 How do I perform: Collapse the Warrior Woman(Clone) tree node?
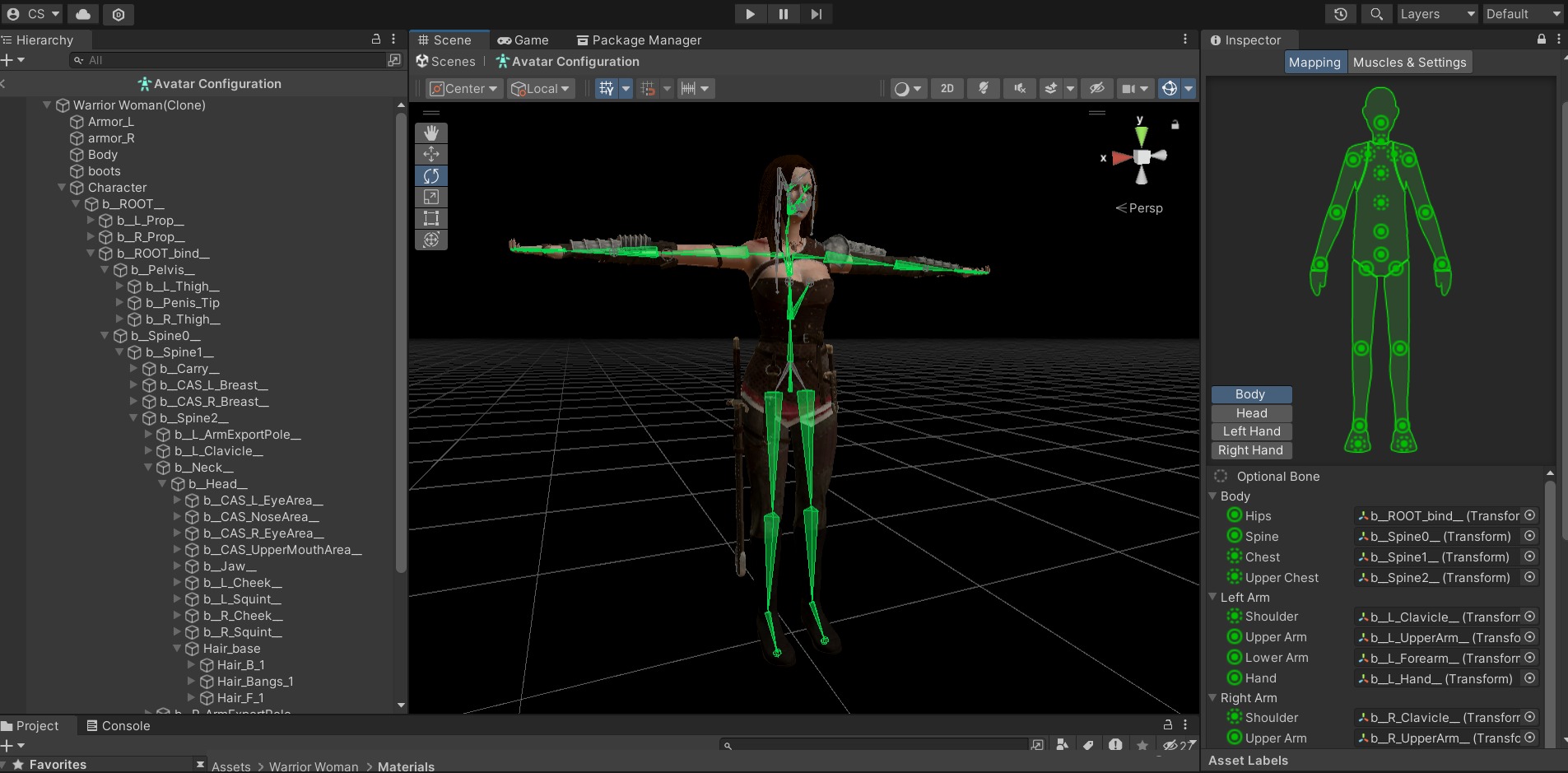(47, 105)
